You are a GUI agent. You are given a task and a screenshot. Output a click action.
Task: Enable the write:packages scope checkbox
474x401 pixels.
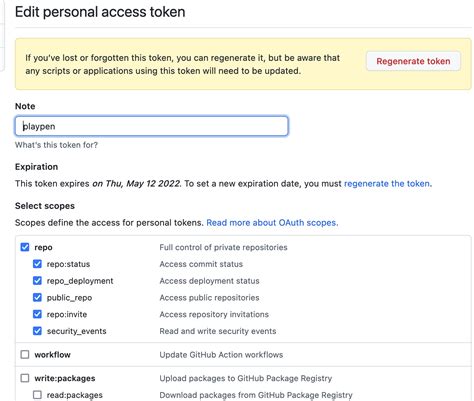pyautogui.click(x=25, y=378)
